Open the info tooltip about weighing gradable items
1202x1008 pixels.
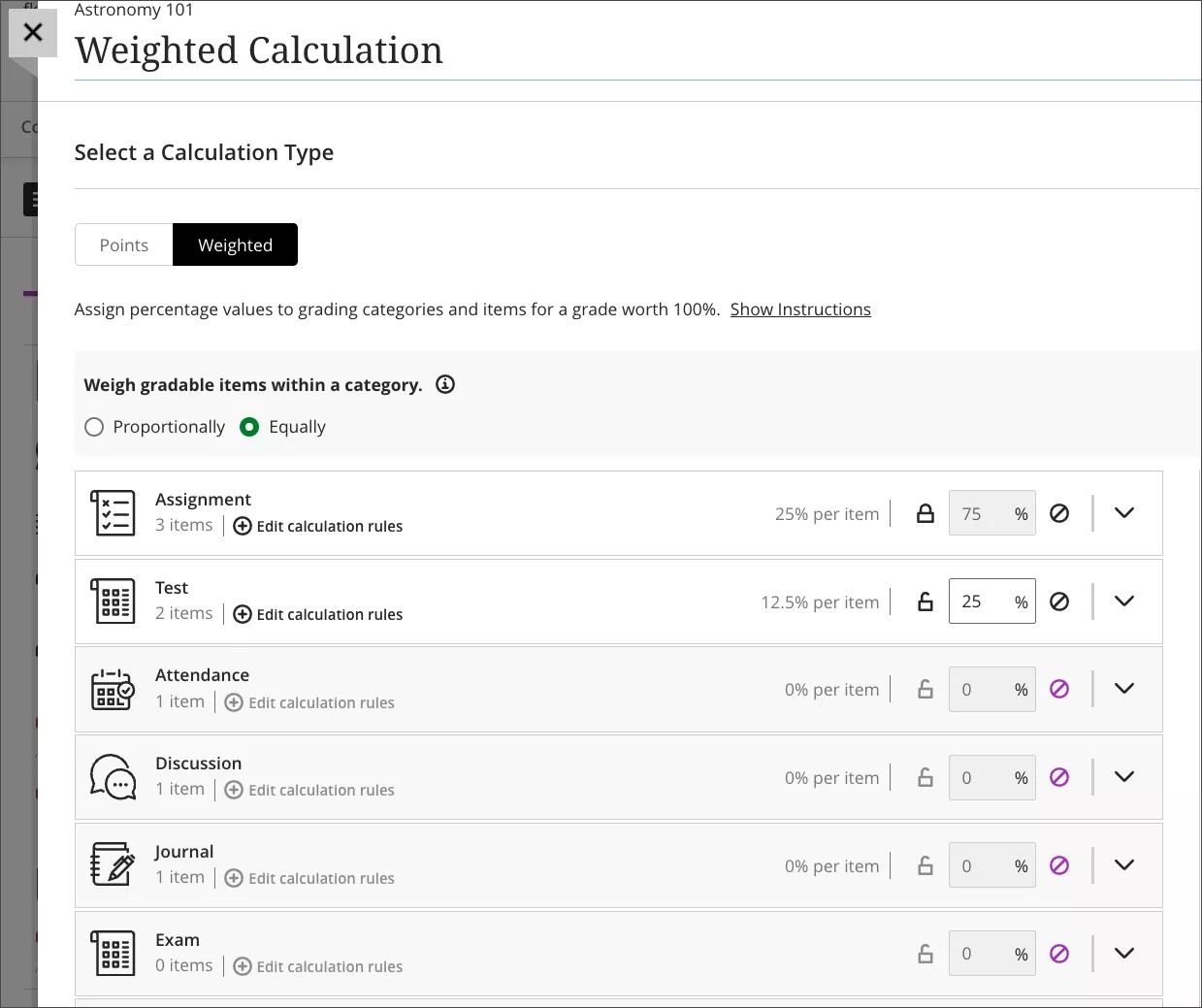445,384
